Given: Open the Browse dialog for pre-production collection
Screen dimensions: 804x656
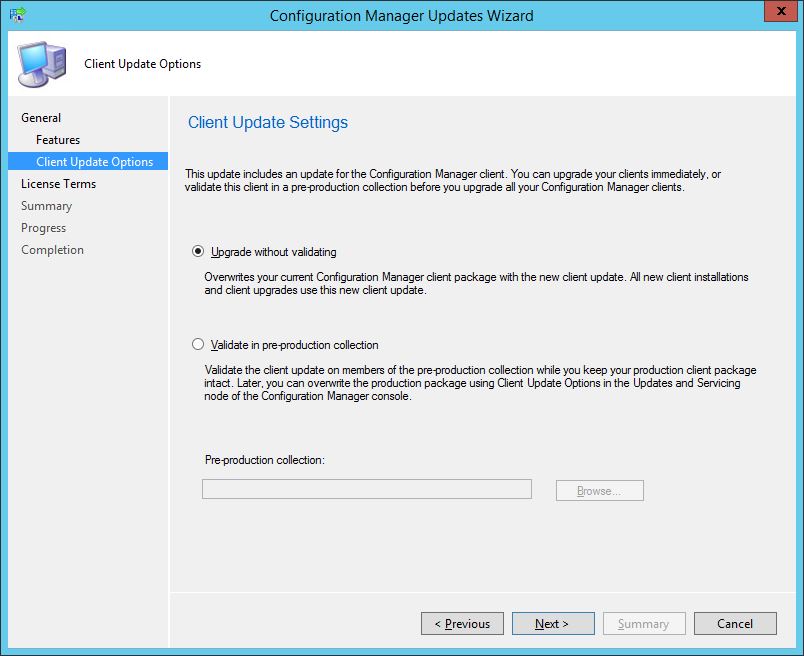Looking at the screenshot, I should (598, 490).
